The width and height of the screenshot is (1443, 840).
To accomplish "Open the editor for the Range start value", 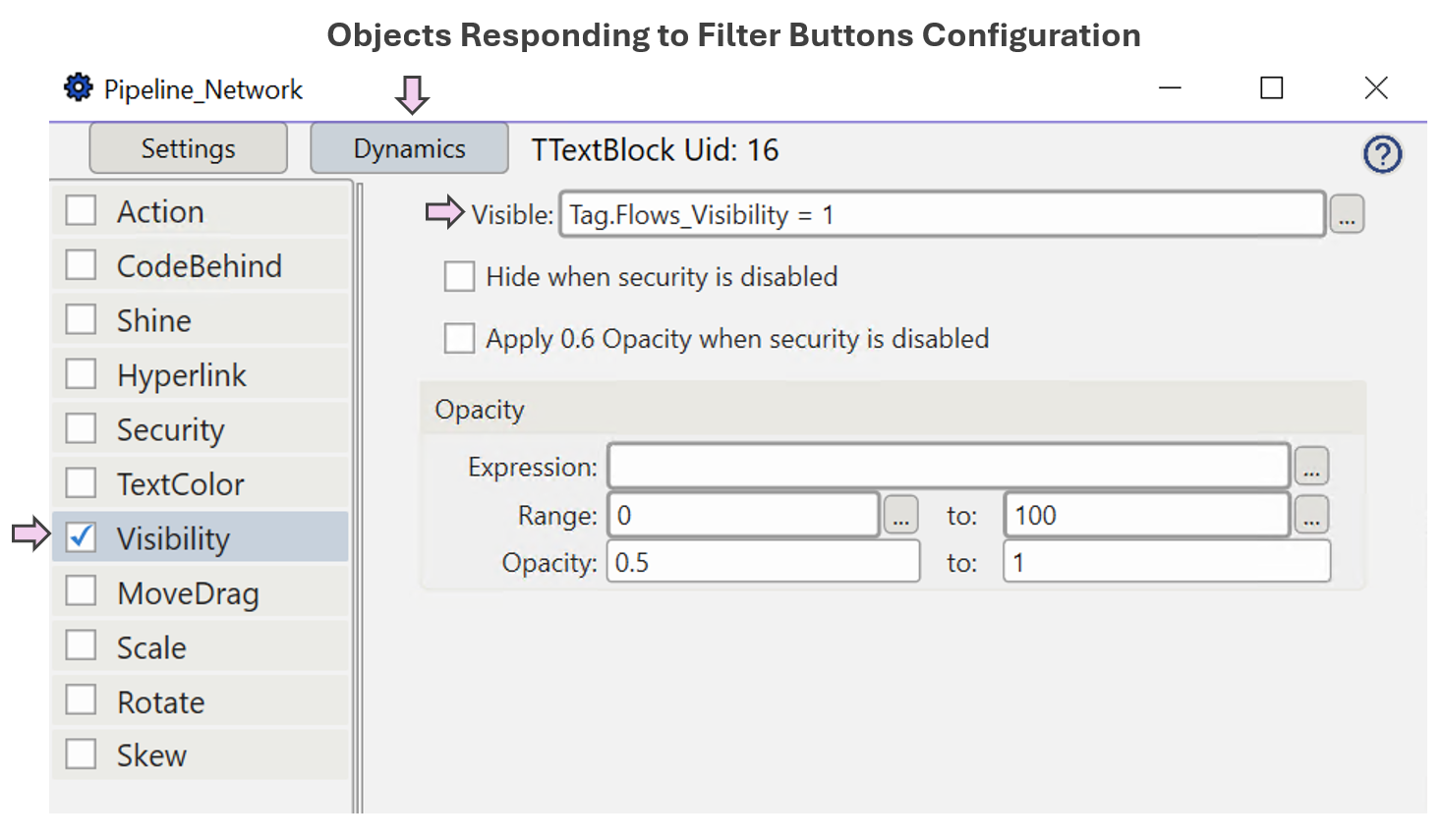I will (x=900, y=514).
